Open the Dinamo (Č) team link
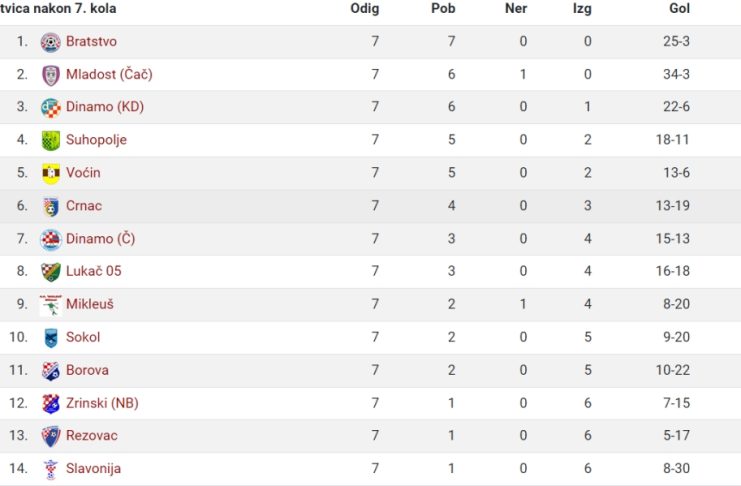Image resolution: width=741 pixels, height=486 pixels. click(x=100, y=239)
